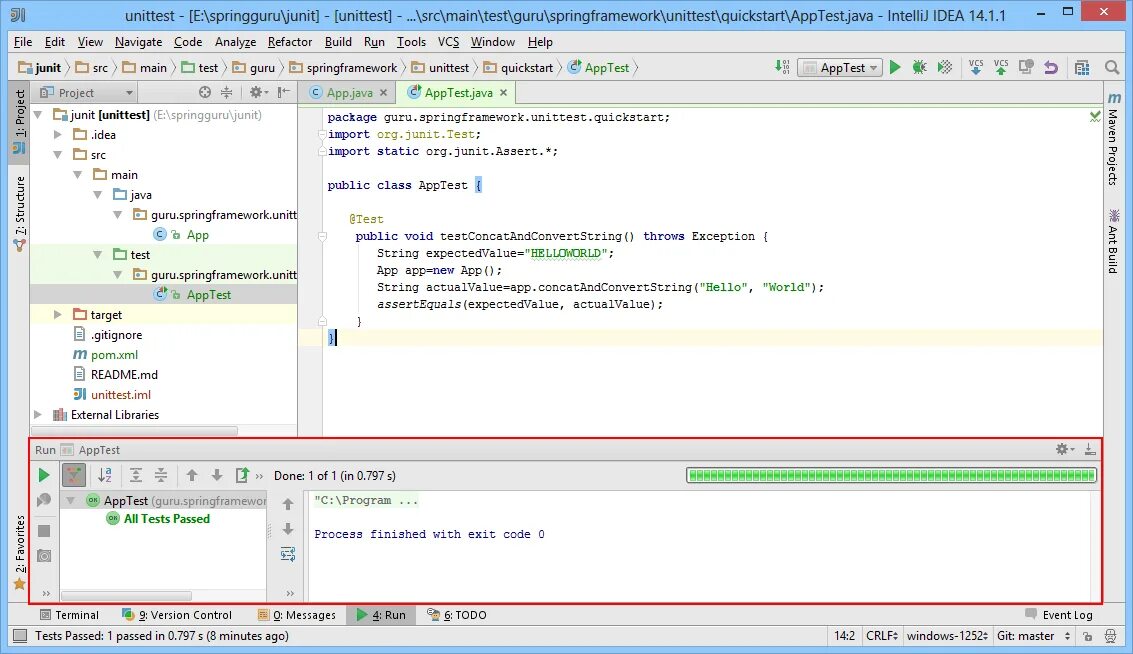Go to previous failed test arrow

click(x=191, y=476)
